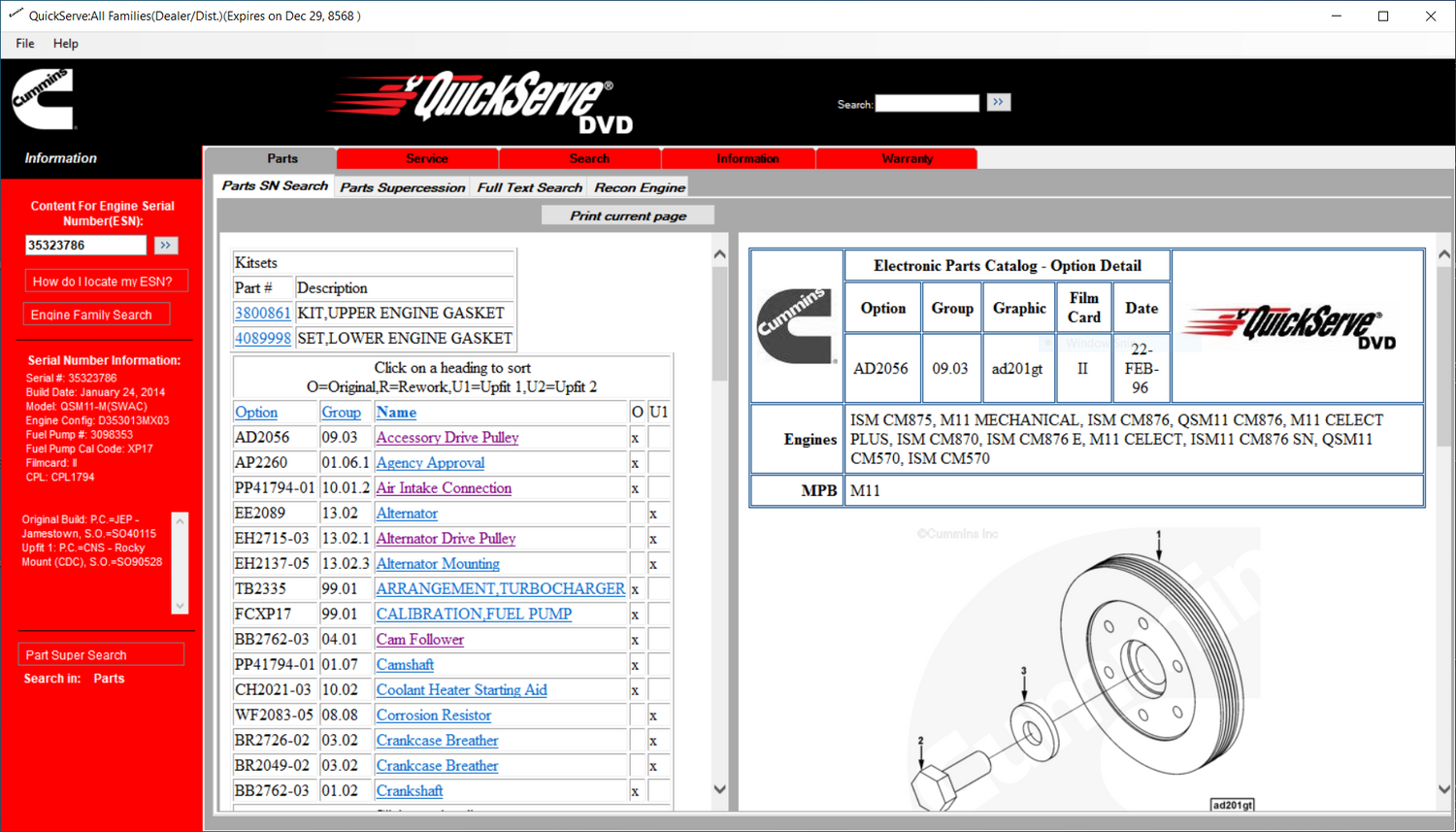1456x832 pixels.
Task: Minimize the QuickServe window
Action: click(x=1337, y=16)
